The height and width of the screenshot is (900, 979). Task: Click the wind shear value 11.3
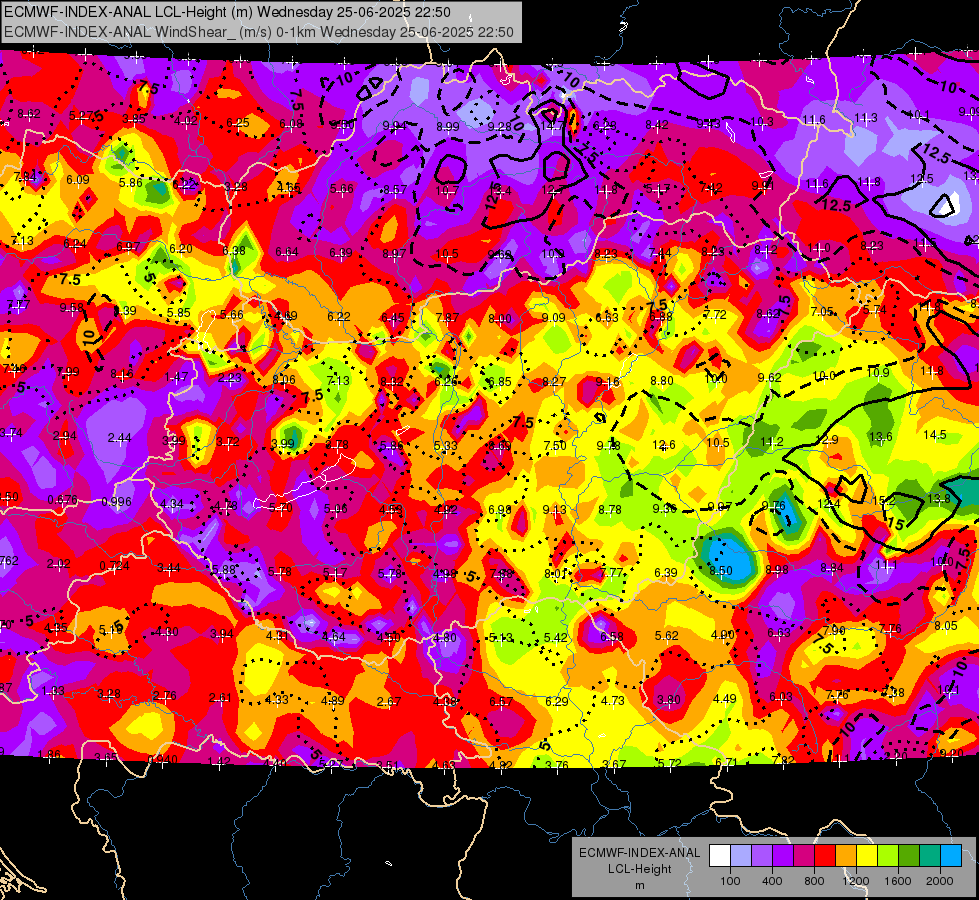point(866,117)
